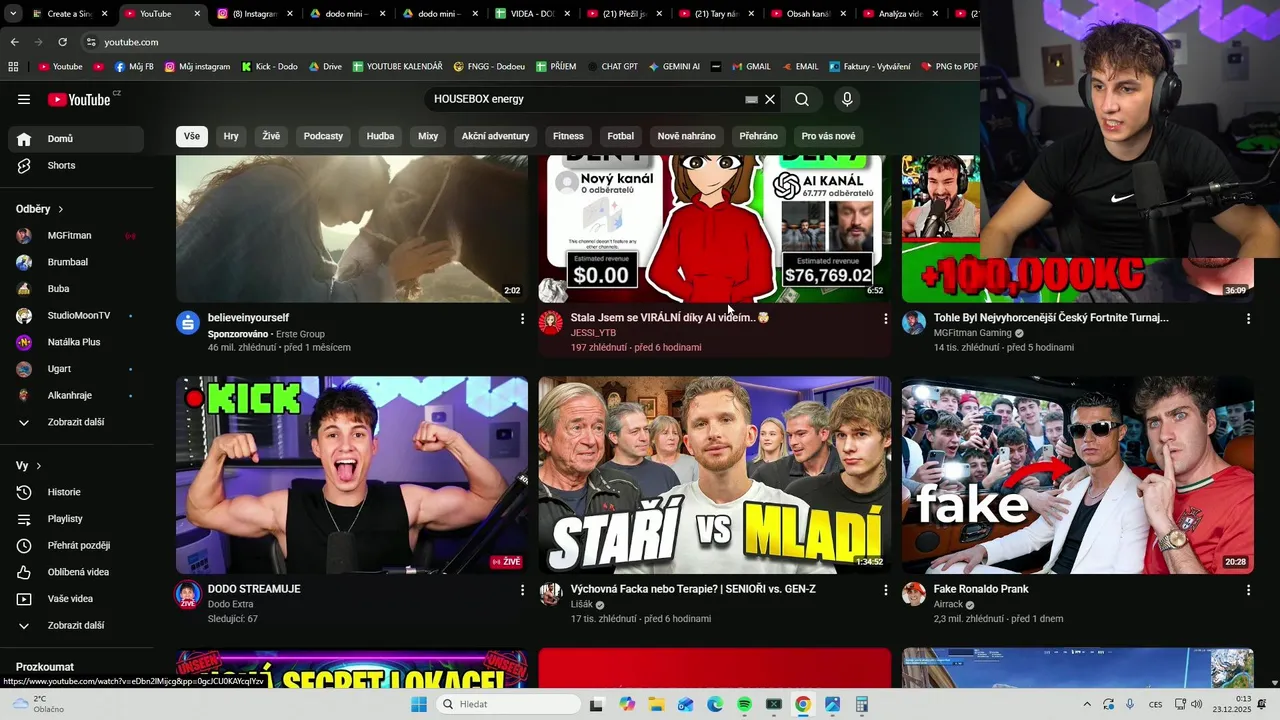Image resolution: width=1280 pixels, height=720 pixels.
Task: Open Vaše videa in sidebar
Action: point(76,599)
